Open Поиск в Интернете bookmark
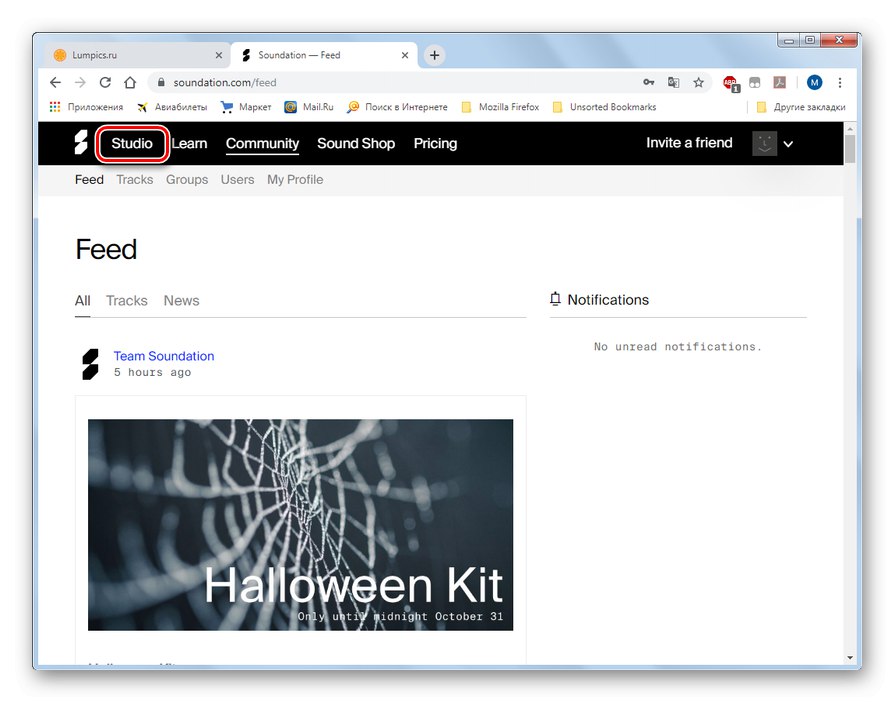Image resolution: width=895 pixels, height=703 pixels. click(397, 107)
